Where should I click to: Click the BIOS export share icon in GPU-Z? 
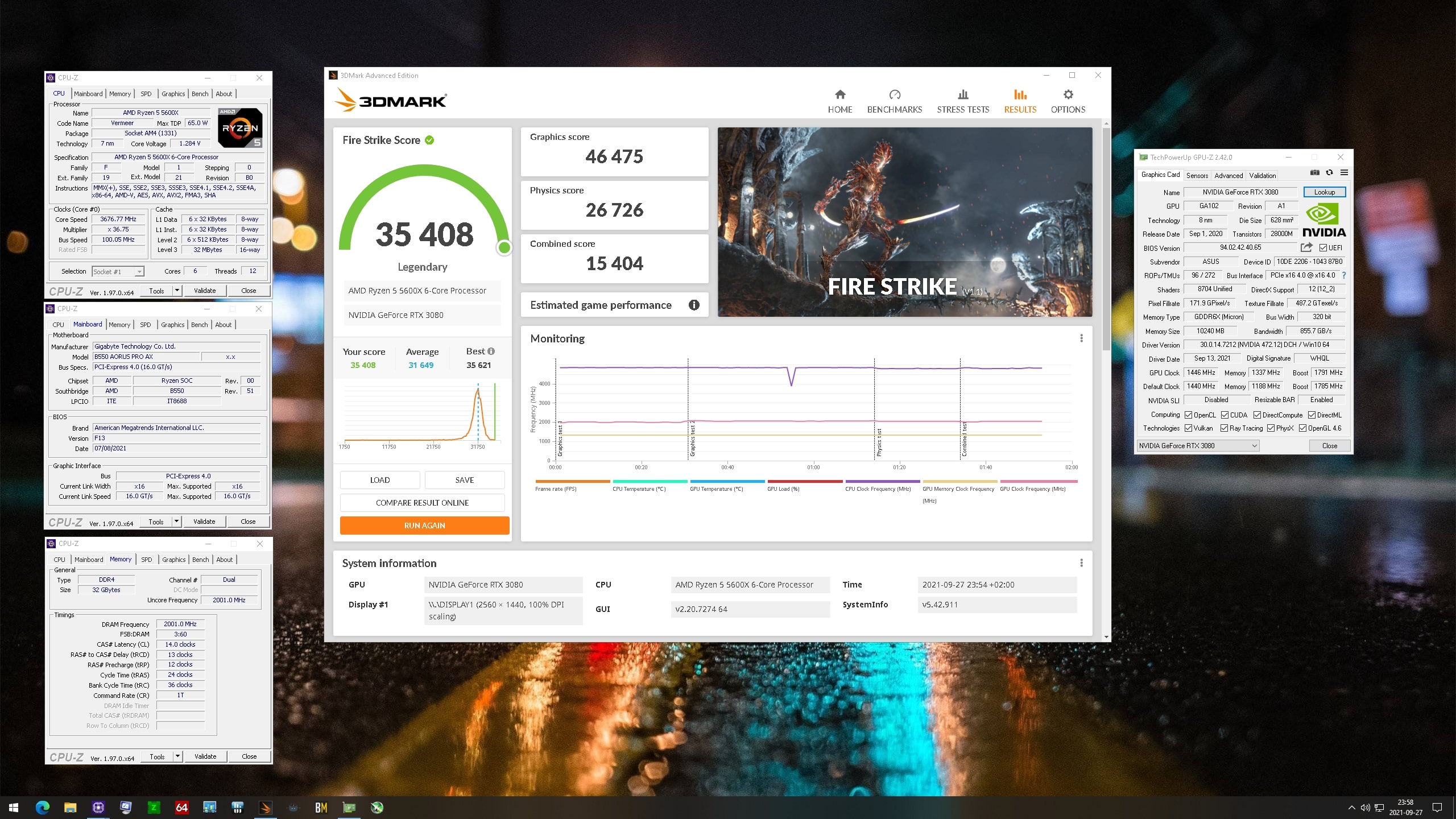pyautogui.click(x=1306, y=247)
